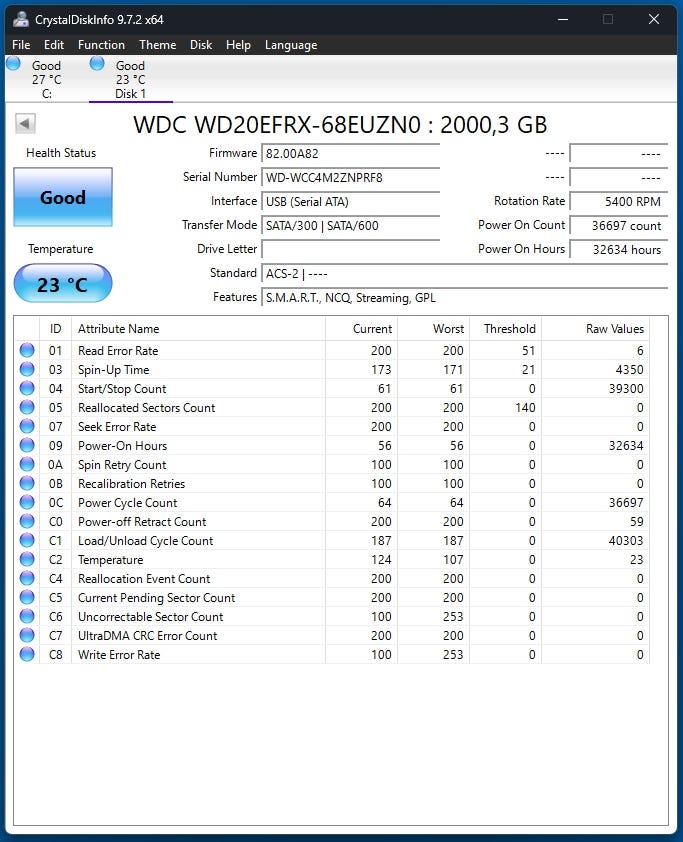Viewport: 683px width, 842px height.
Task: Click raw value 40303
Action: coord(626,541)
